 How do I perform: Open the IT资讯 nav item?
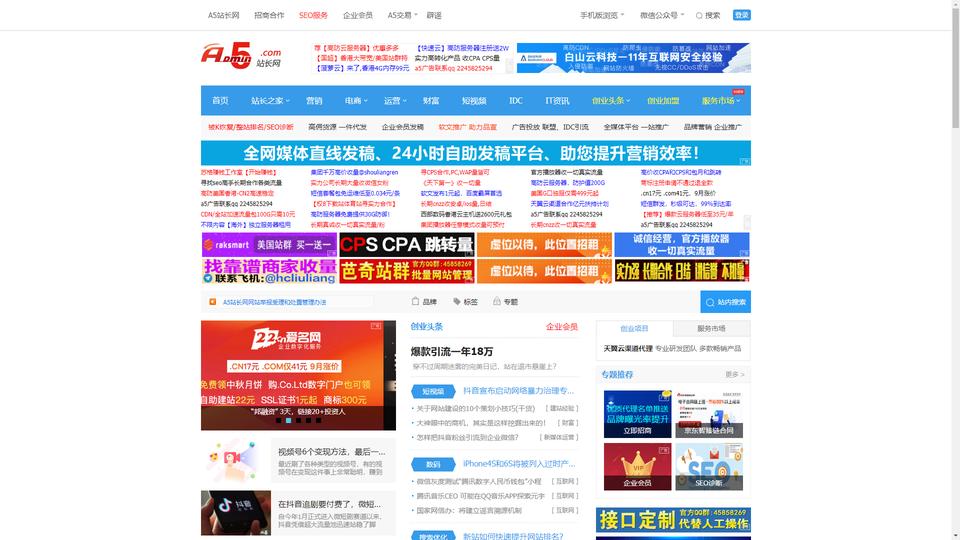pos(557,100)
